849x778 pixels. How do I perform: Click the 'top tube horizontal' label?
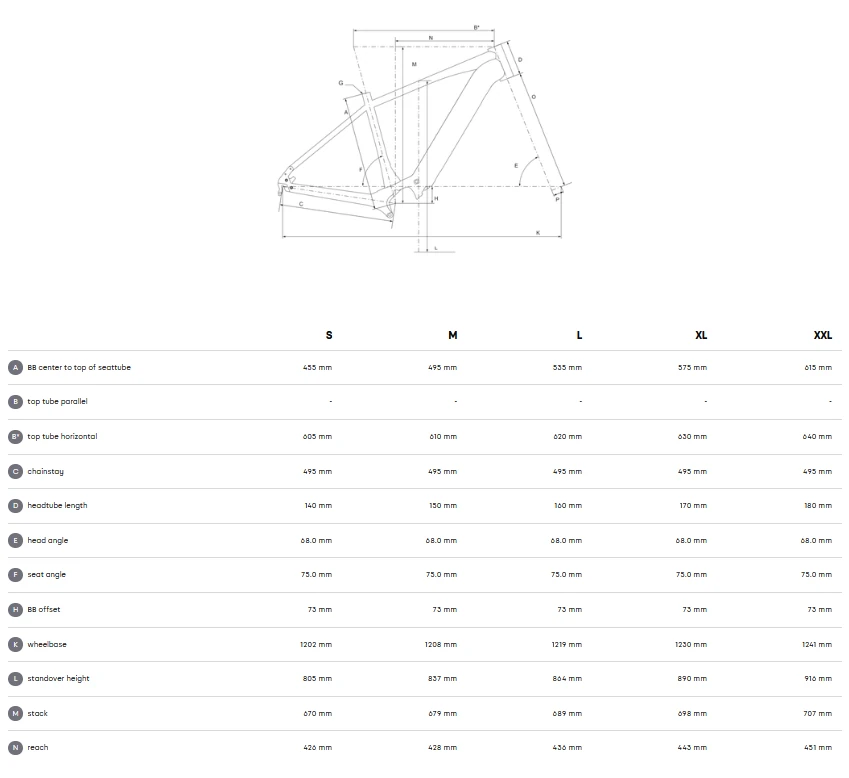click(x=62, y=436)
